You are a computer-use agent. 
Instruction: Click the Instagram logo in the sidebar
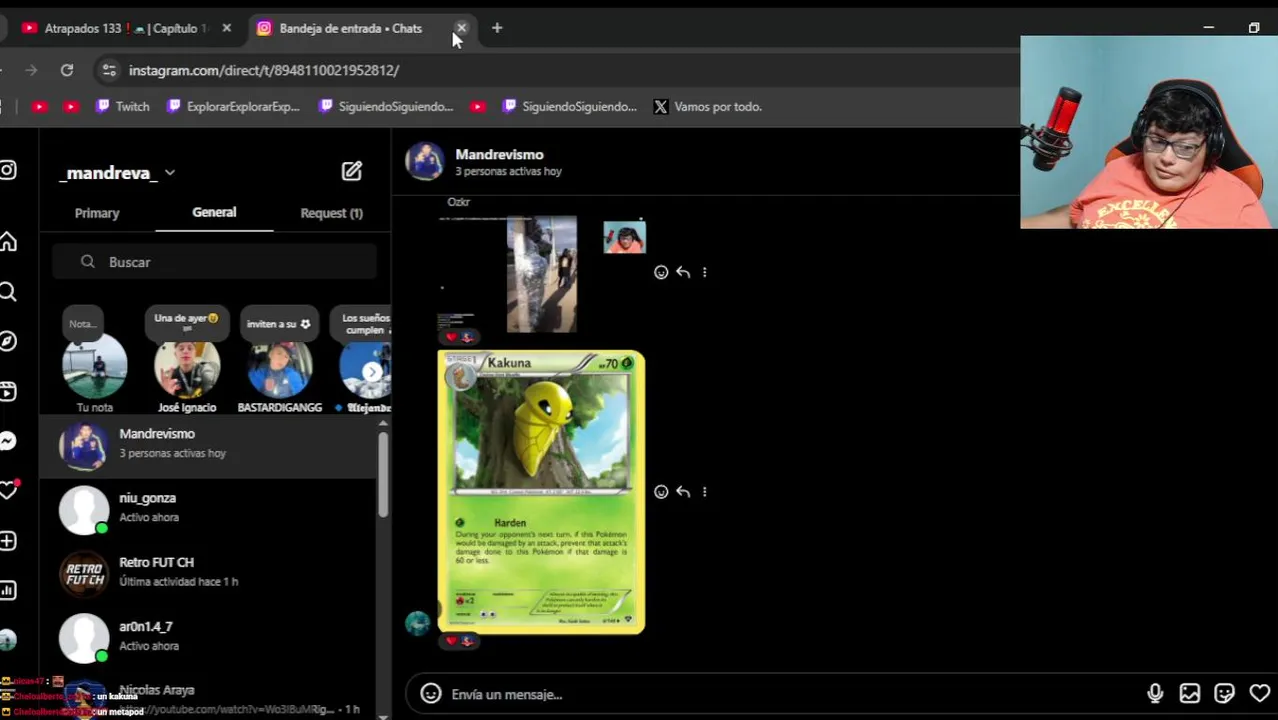coord(8,171)
